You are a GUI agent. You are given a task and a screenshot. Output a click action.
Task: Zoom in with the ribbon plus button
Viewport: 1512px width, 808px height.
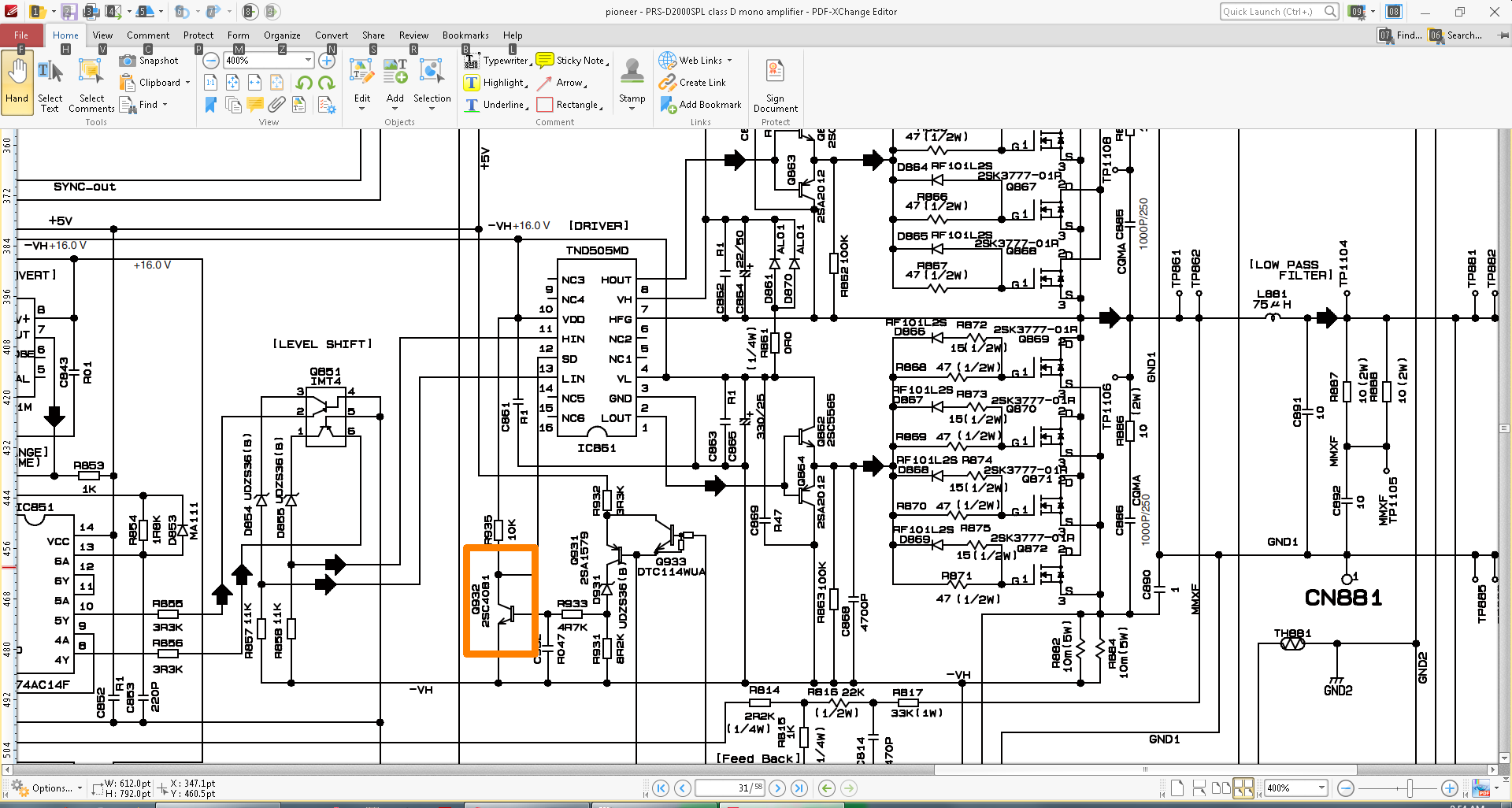pos(327,61)
